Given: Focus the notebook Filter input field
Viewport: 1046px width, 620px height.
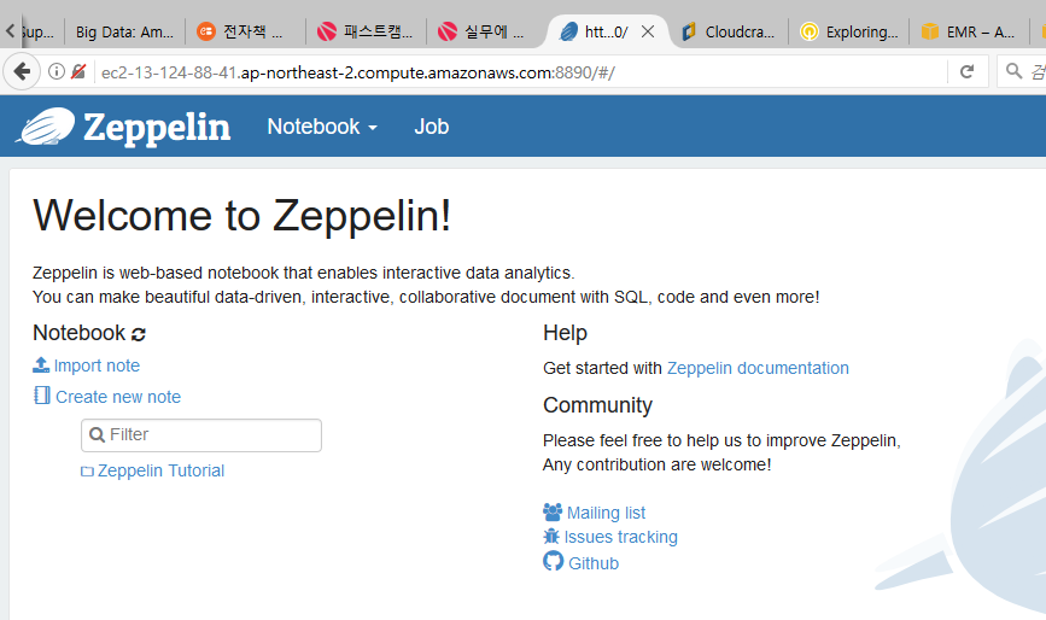Looking at the screenshot, I should coord(201,435).
